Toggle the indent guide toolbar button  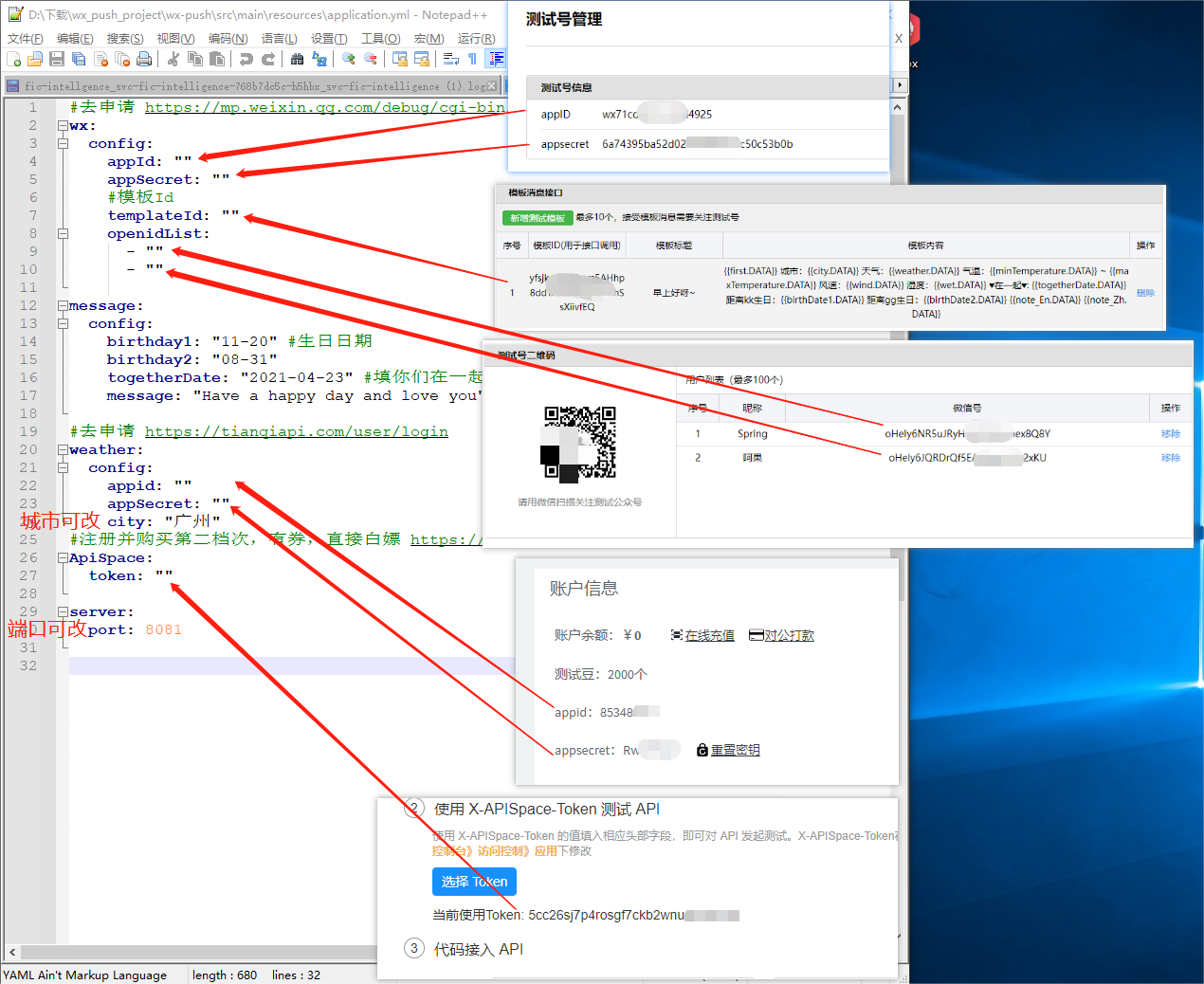[x=495, y=59]
